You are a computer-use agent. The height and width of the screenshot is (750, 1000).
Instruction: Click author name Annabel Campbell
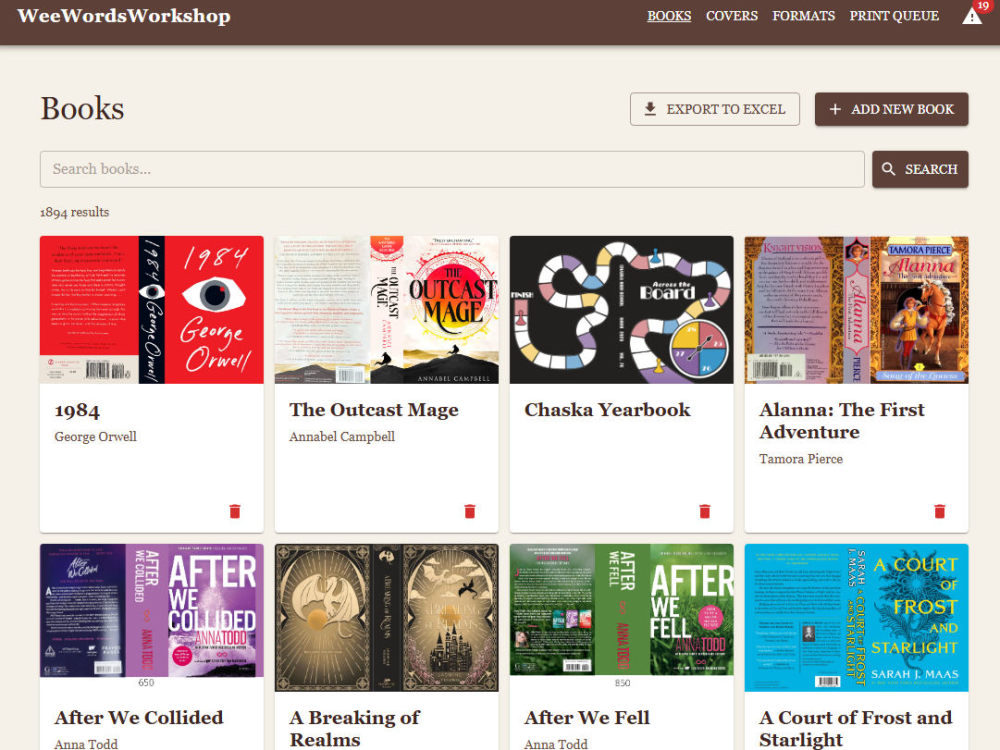point(342,437)
